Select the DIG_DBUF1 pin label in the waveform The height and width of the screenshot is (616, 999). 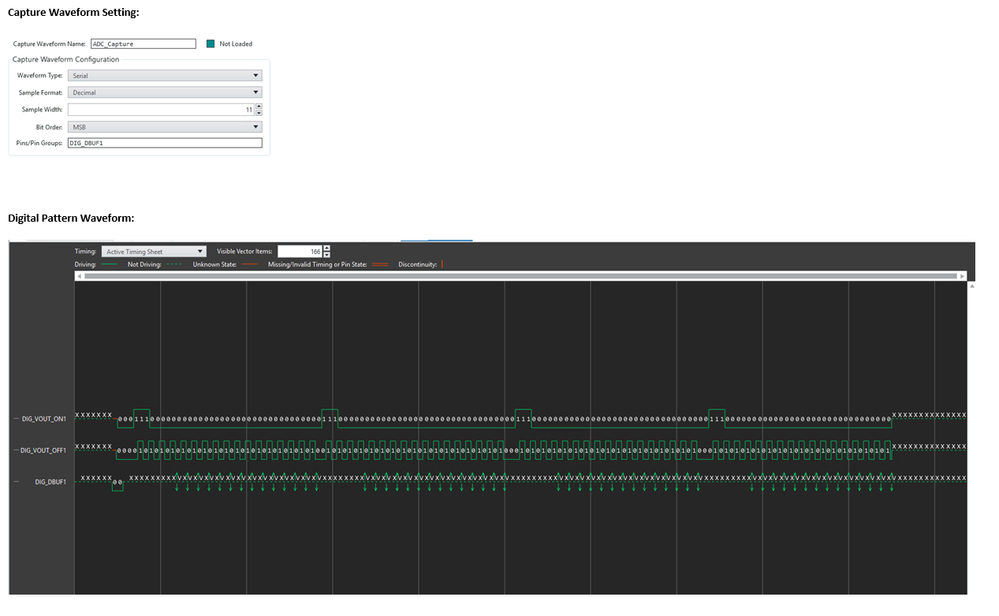click(50, 482)
